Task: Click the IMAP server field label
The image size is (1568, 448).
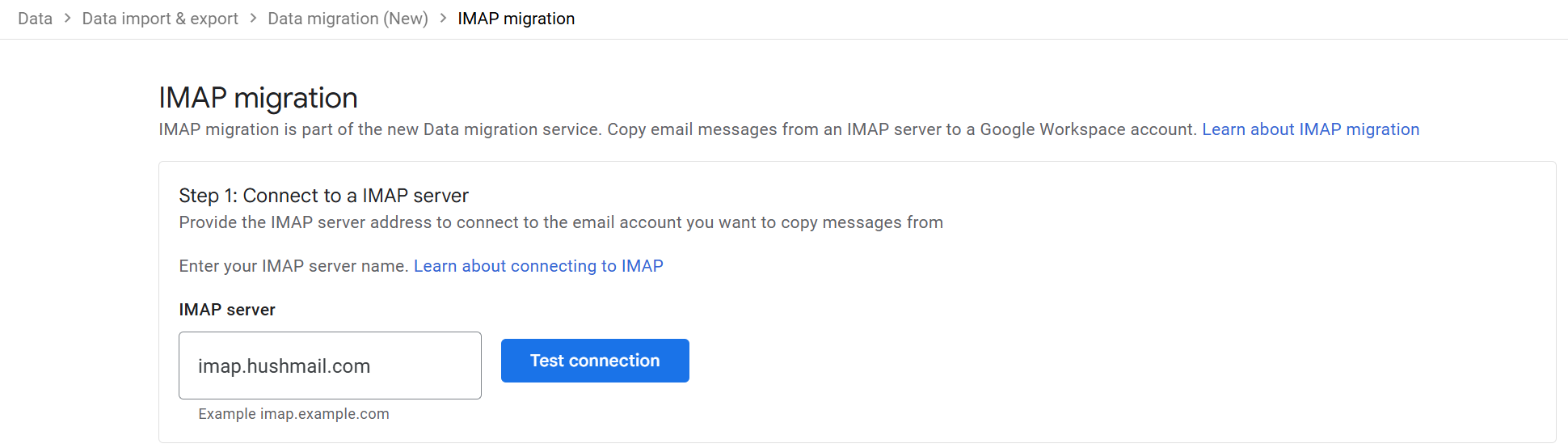Action: click(x=227, y=310)
